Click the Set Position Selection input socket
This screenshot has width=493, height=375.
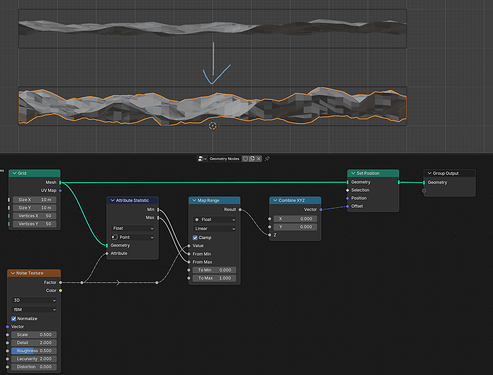[x=348, y=190]
